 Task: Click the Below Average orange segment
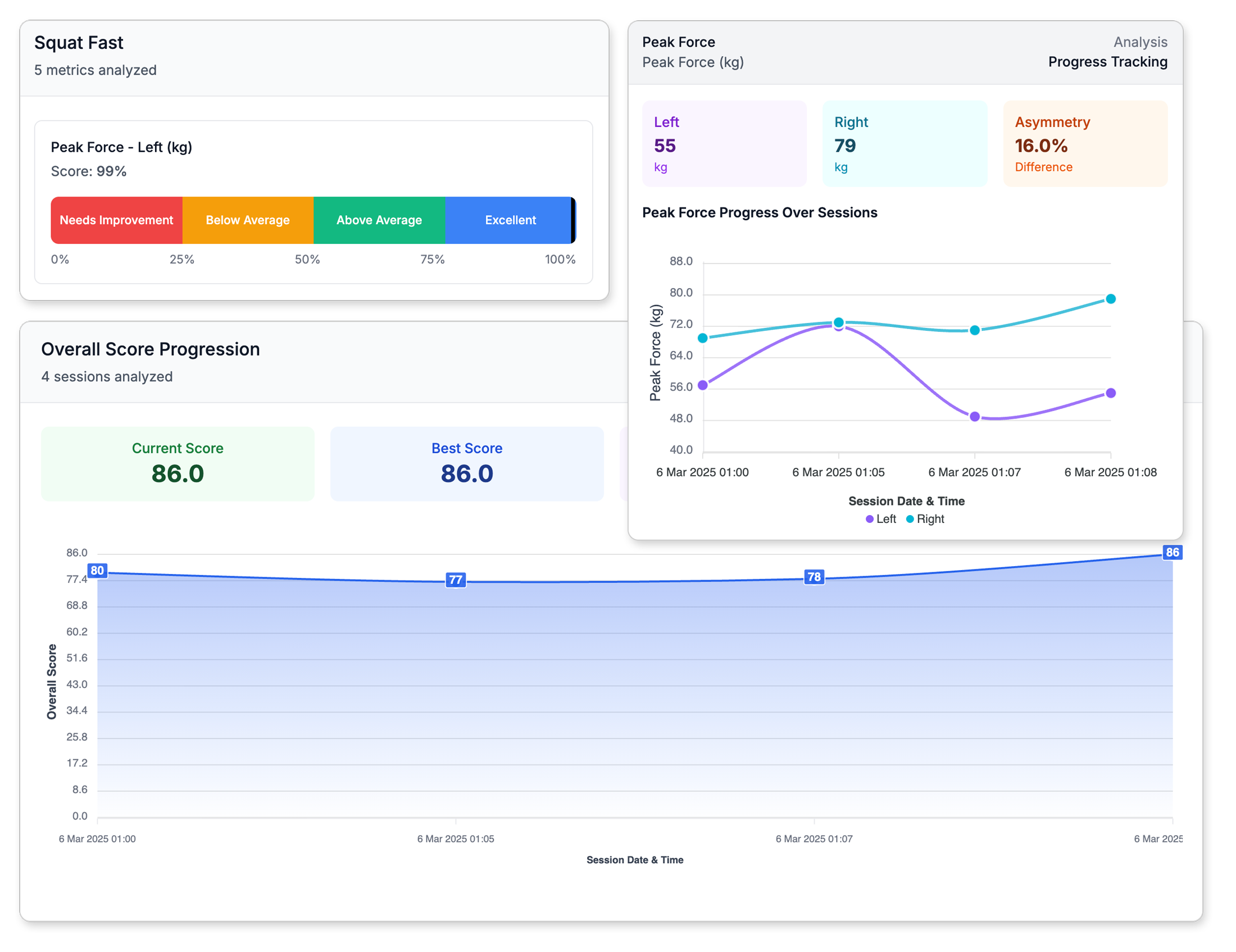(247, 220)
